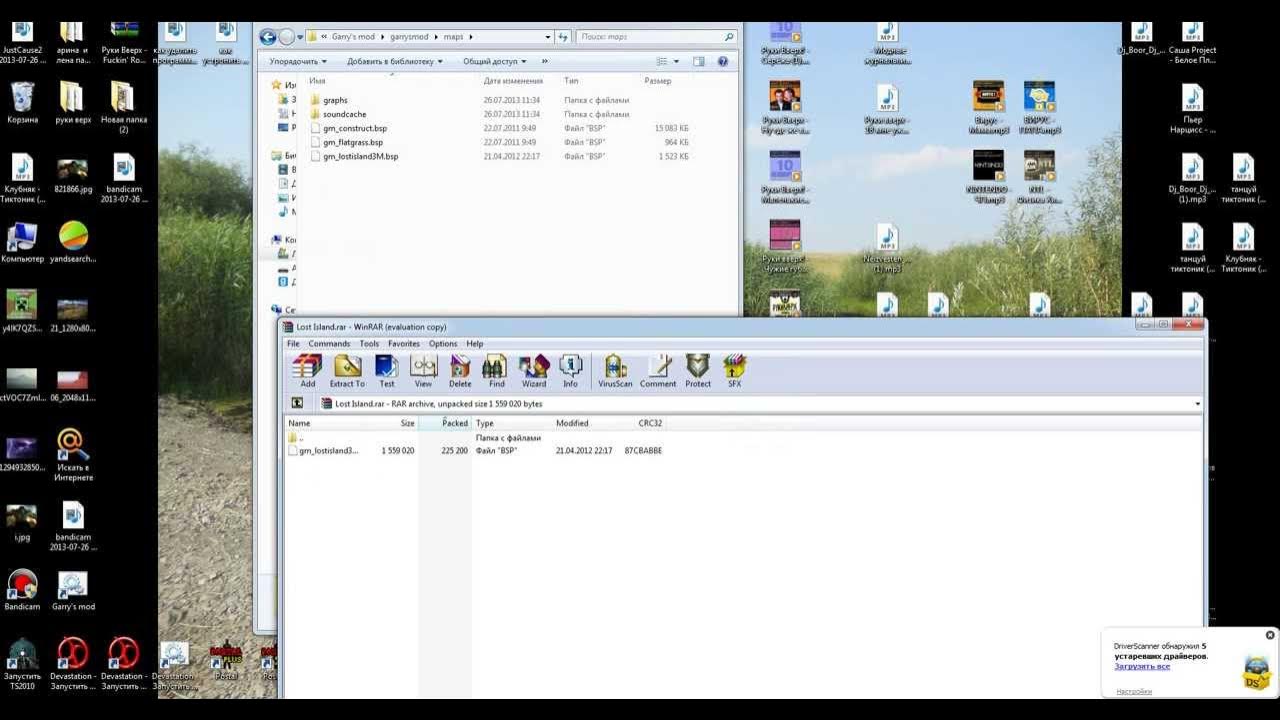Image resolution: width=1280 pixels, height=720 pixels.
Task: Open the WinRAR Commands menu
Action: (329, 344)
